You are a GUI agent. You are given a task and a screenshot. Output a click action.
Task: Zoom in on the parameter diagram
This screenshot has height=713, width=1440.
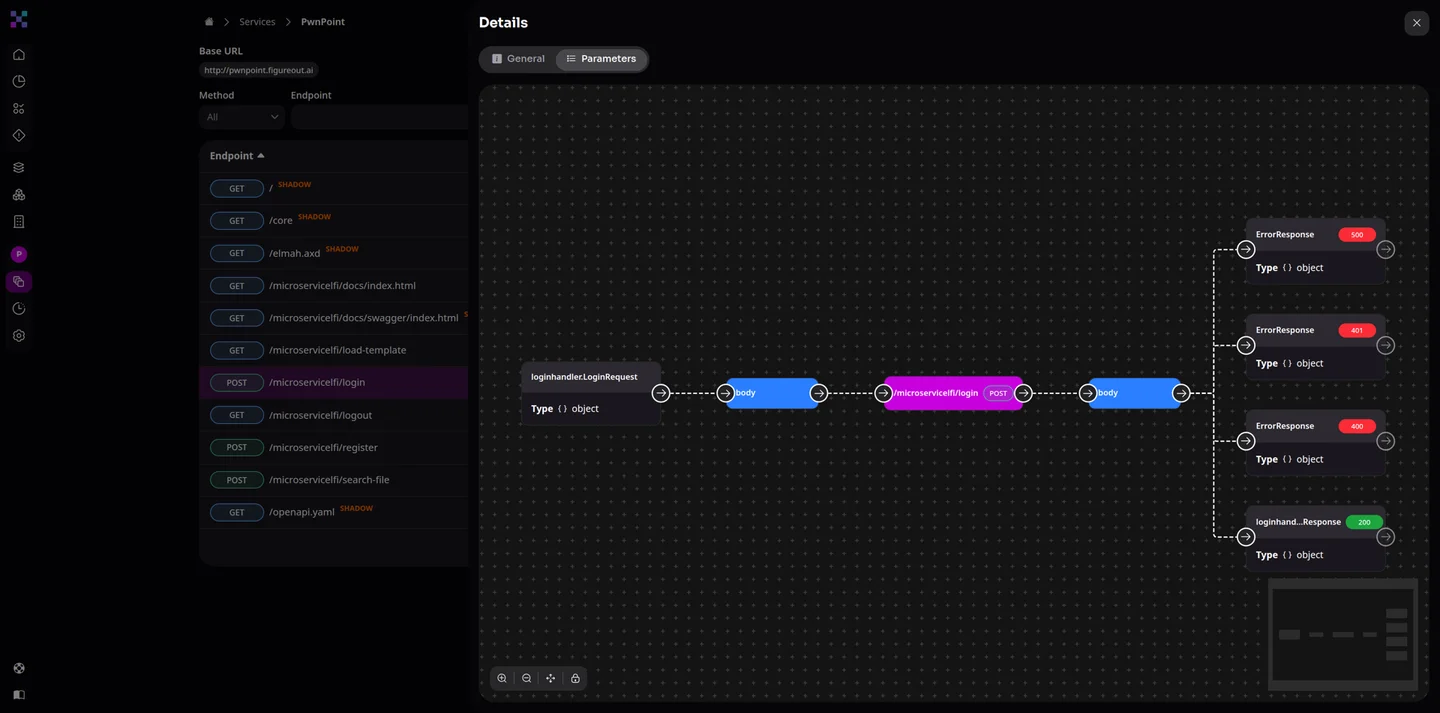pos(502,678)
